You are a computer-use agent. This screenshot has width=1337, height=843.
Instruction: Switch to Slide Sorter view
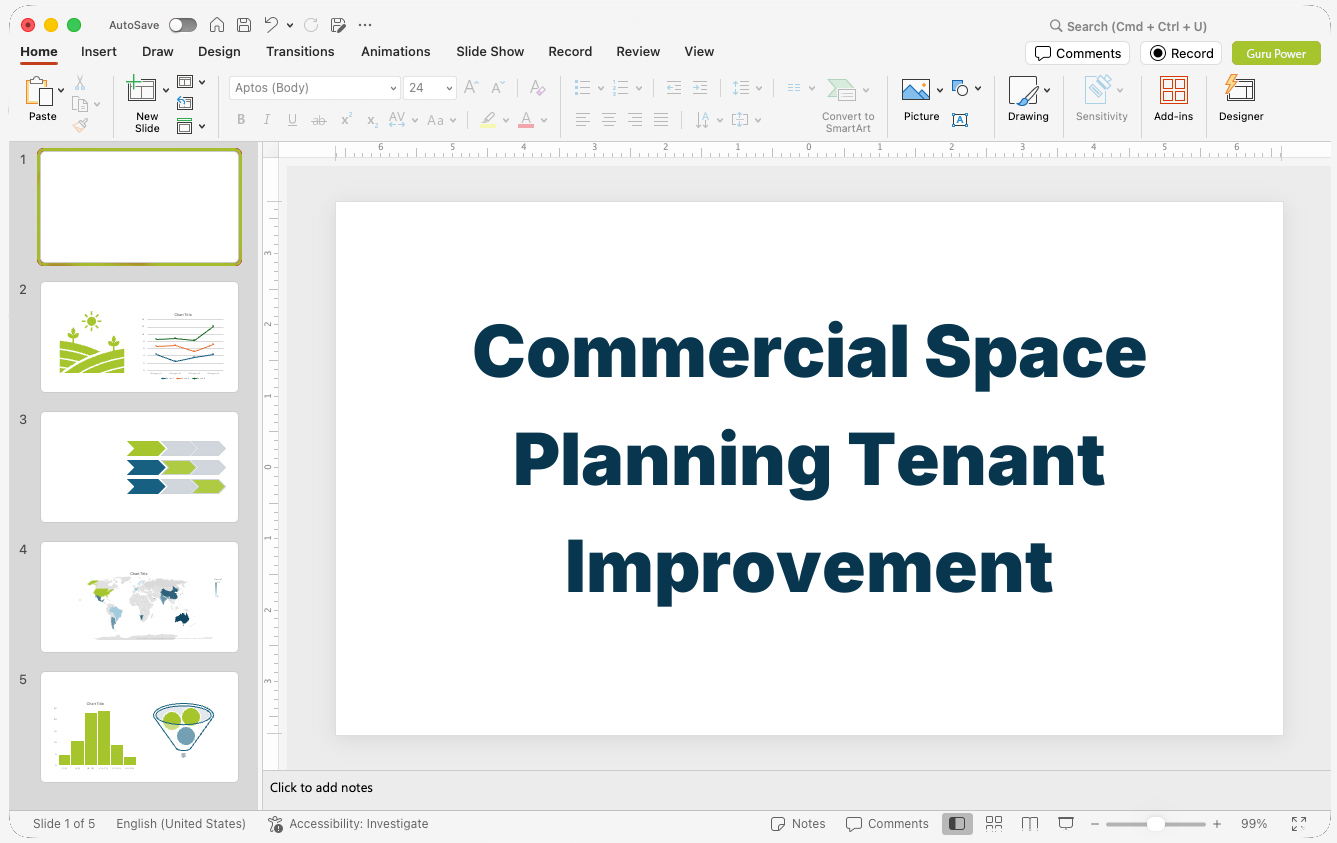point(994,823)
